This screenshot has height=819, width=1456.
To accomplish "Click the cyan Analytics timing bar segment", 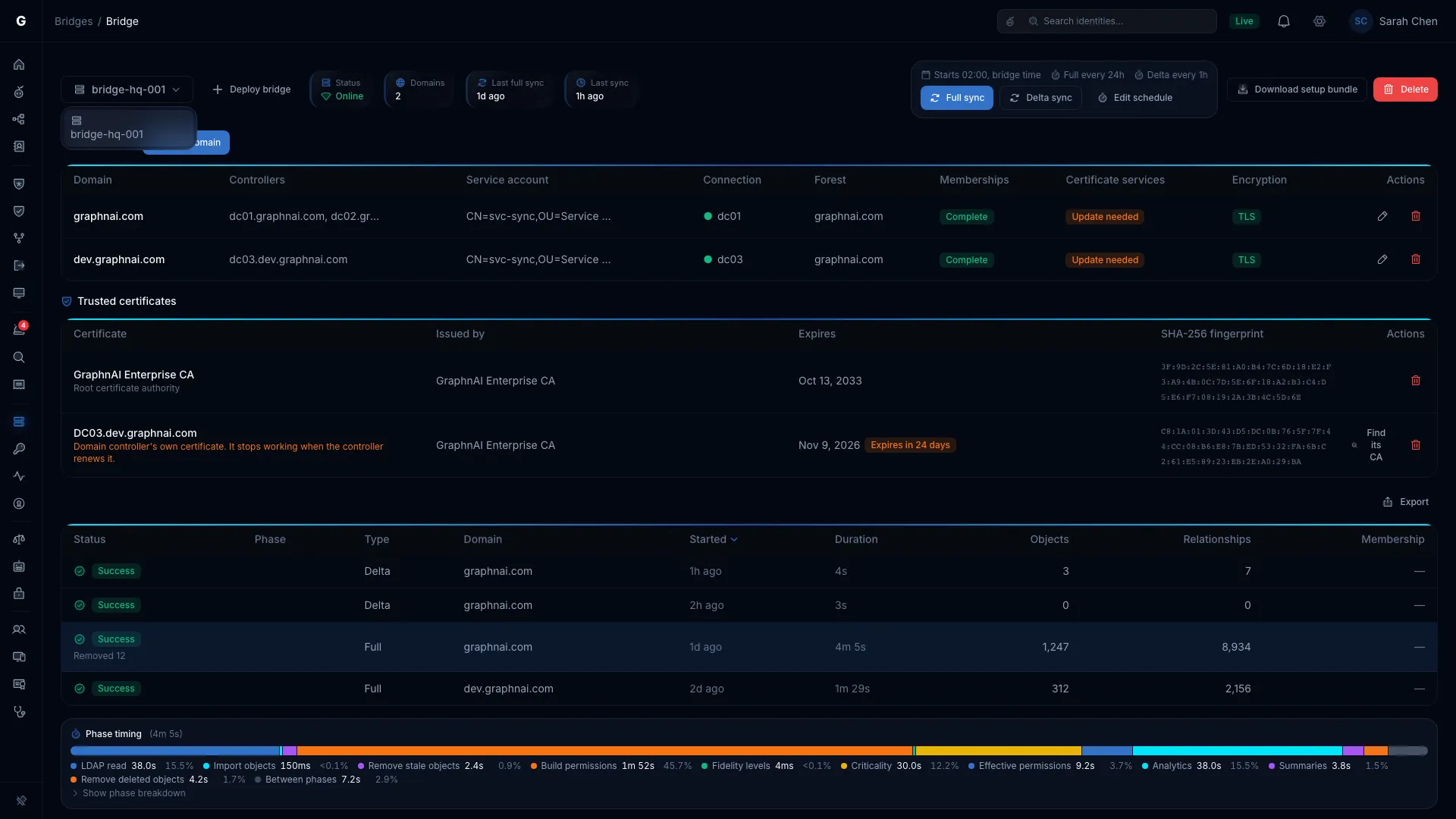I will 1238,751.
